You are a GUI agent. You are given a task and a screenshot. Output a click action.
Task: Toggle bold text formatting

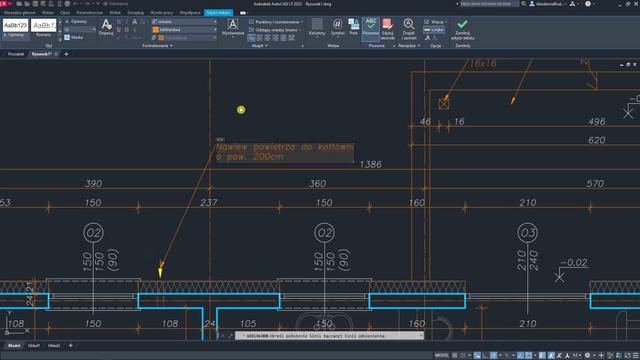[119, 22]
